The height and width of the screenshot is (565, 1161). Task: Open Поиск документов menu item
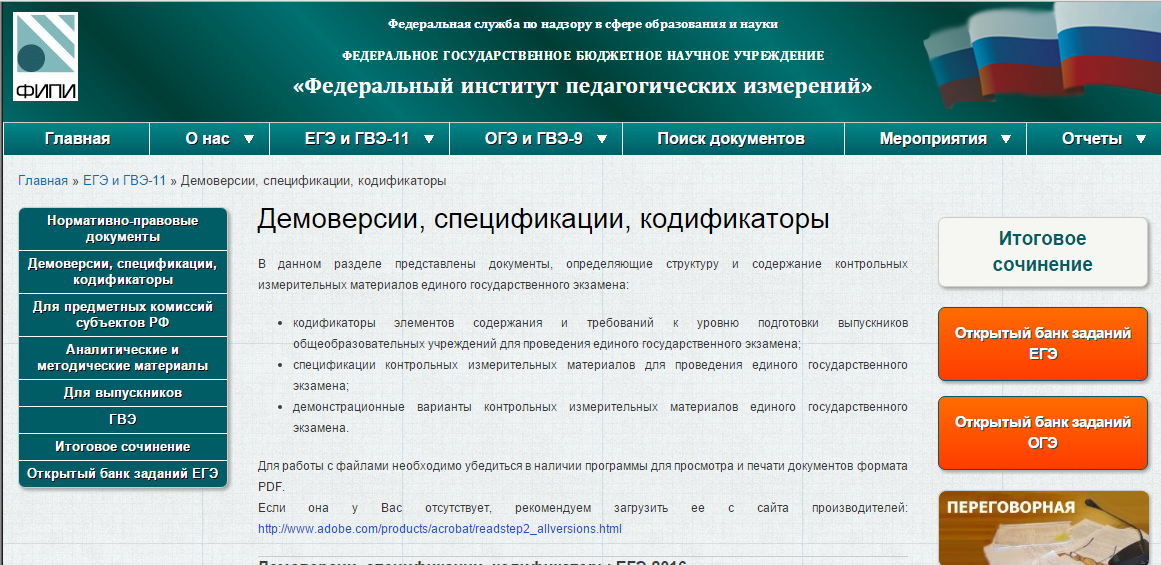(x=731, y=139)
